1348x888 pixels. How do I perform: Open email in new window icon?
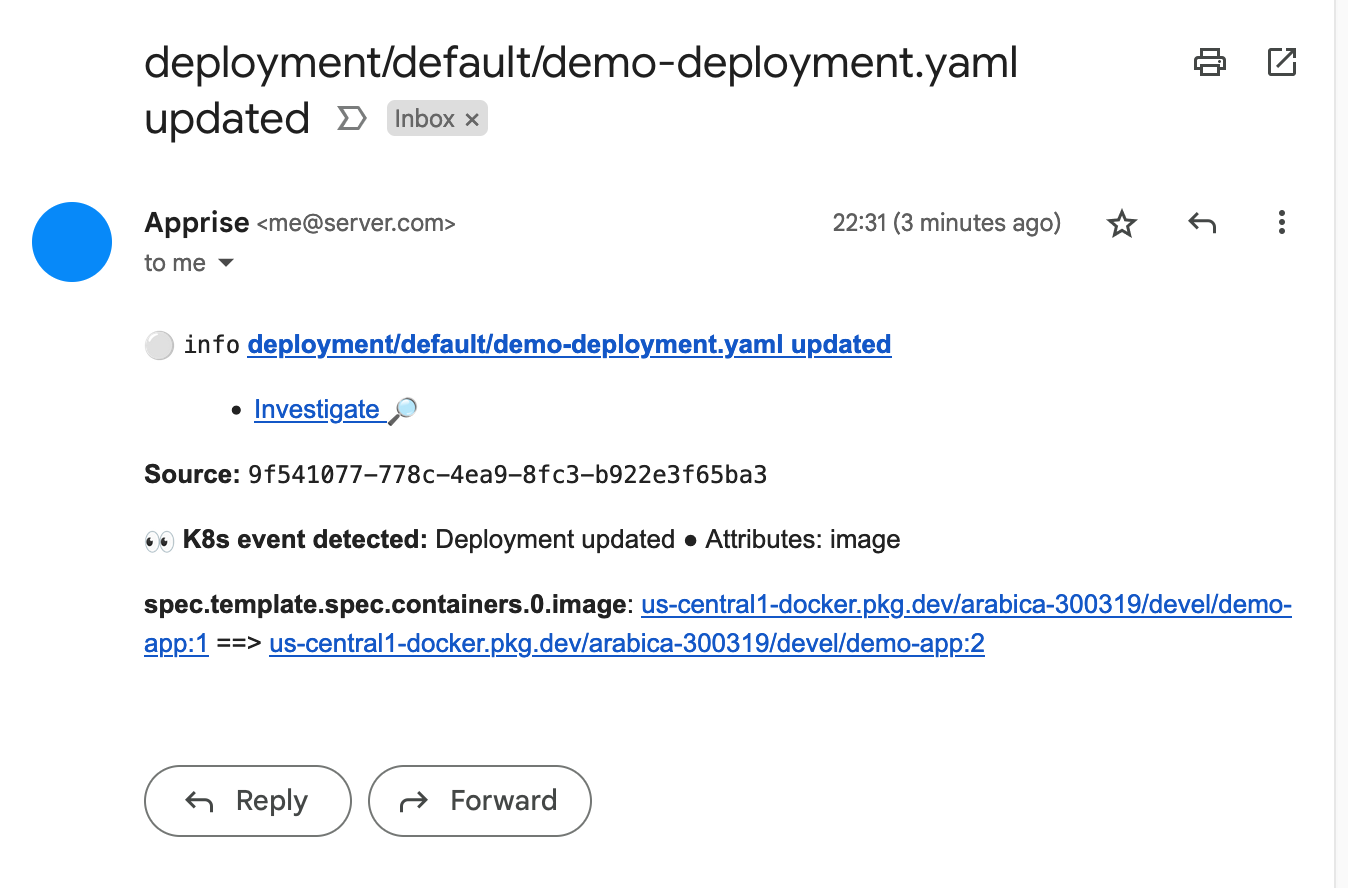coord(1281,62)
